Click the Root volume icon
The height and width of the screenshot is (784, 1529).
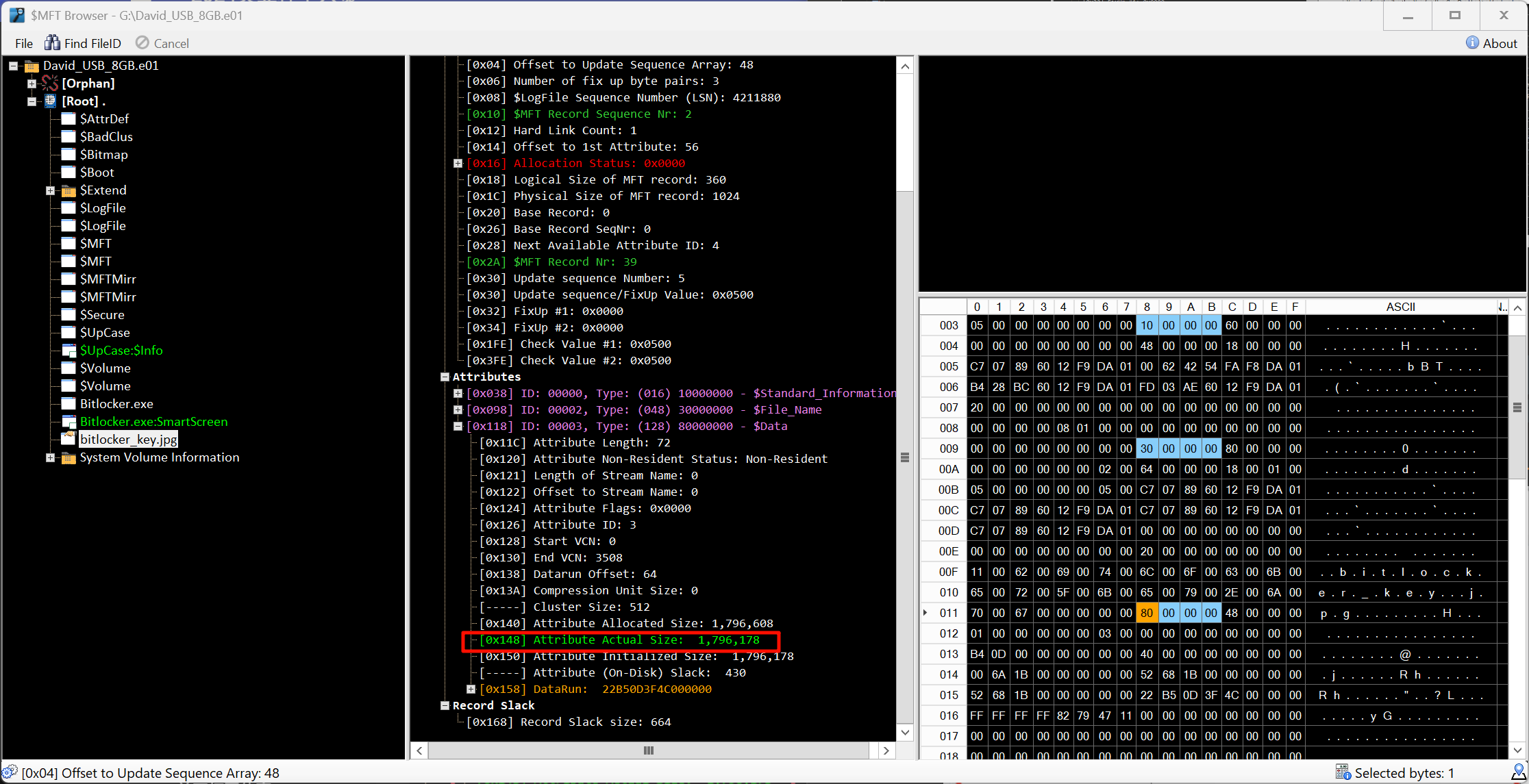pos(51,101)
